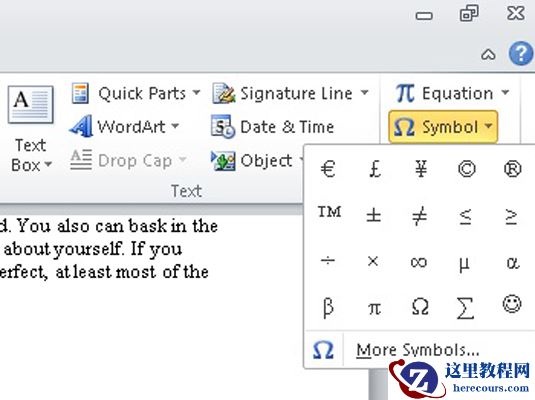Insert the Greek alpha symbol
This screenshot has height=400, width=535.
[x=512, y=262]
